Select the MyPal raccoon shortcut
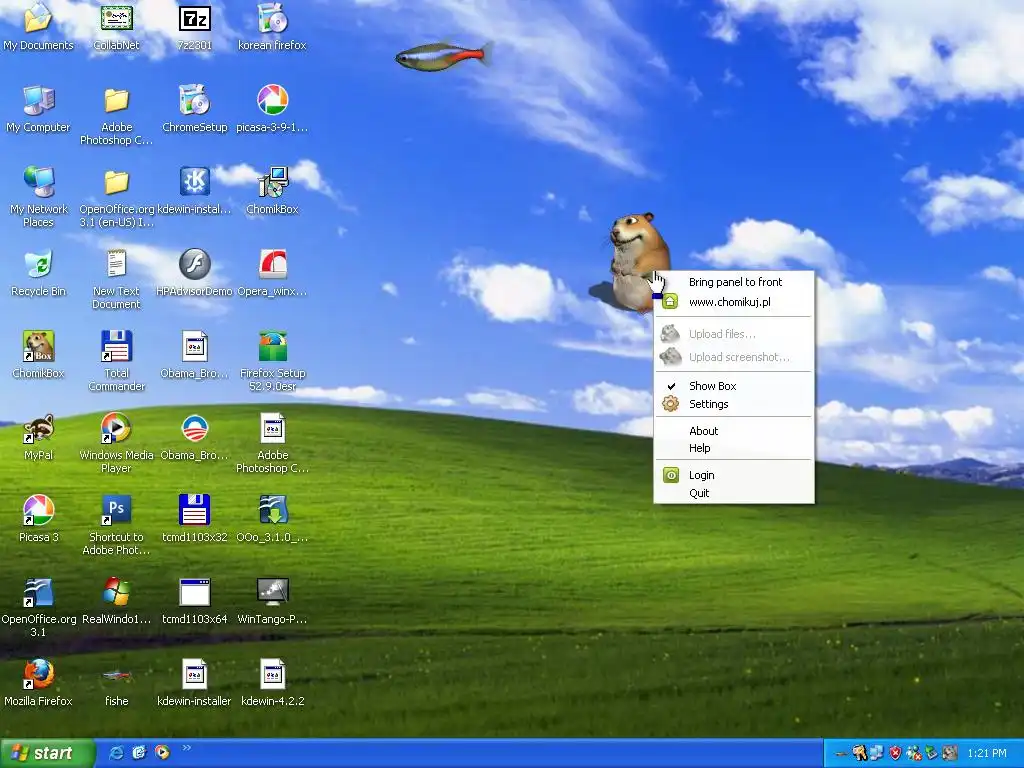 point(38,437)
